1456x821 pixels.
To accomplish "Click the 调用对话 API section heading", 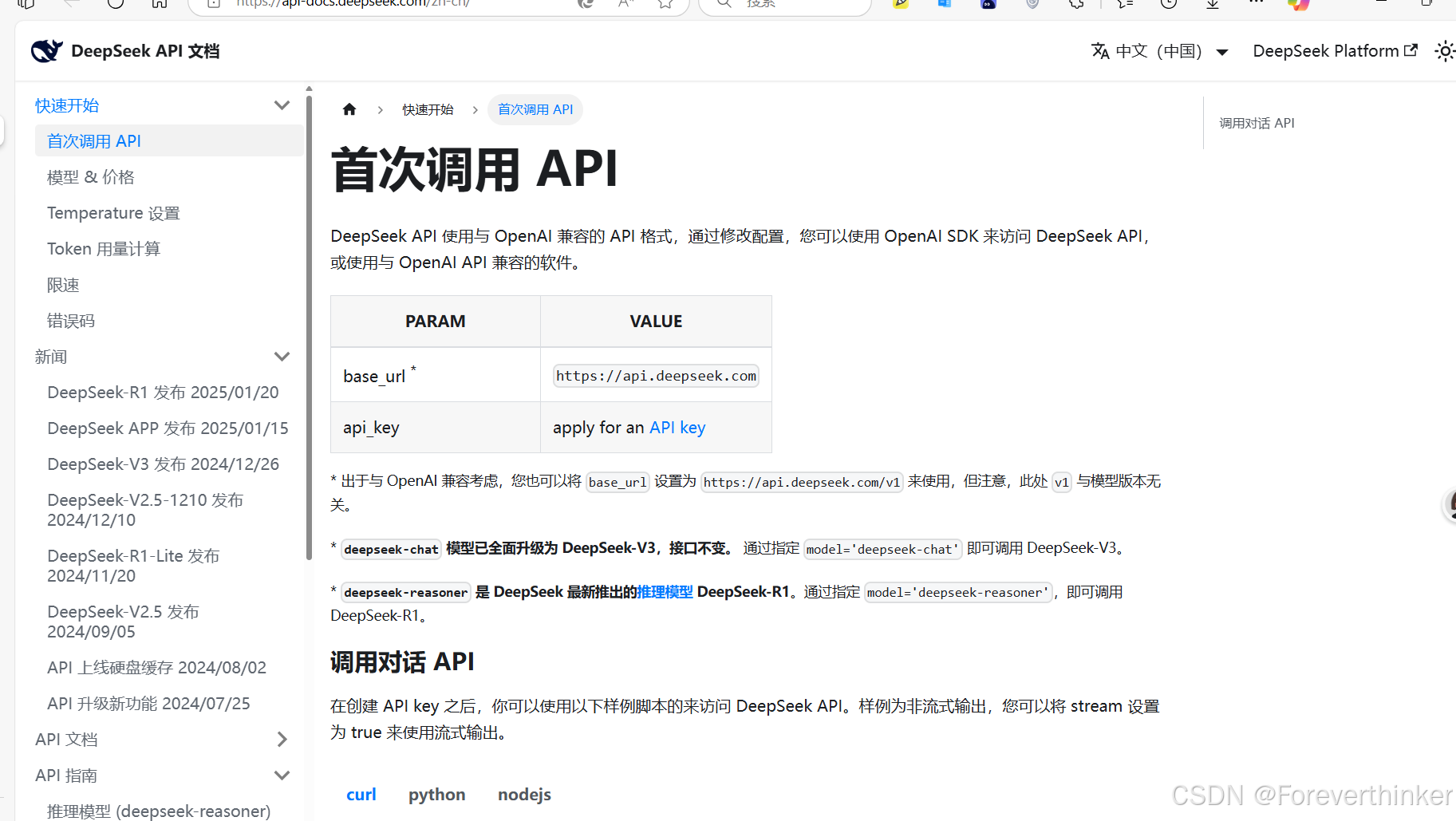I will coord(402,661).
